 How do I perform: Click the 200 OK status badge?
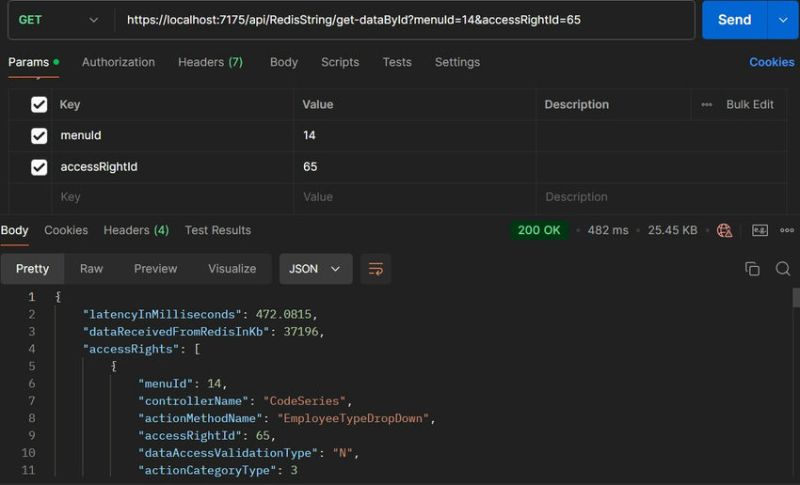pos(539,231)
